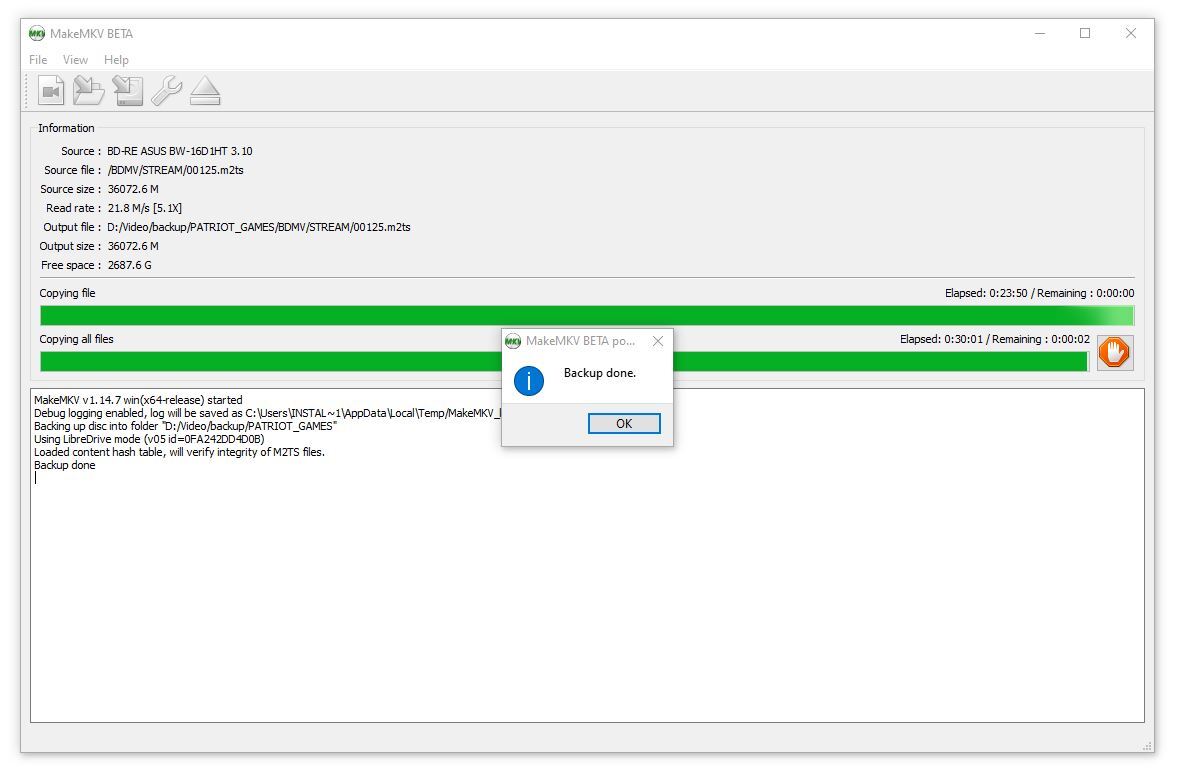Click the window resize grip corner

click(1147, 746)
